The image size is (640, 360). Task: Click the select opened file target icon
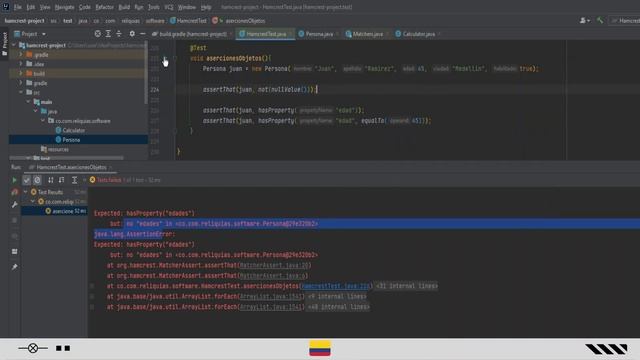pos(98,34)
